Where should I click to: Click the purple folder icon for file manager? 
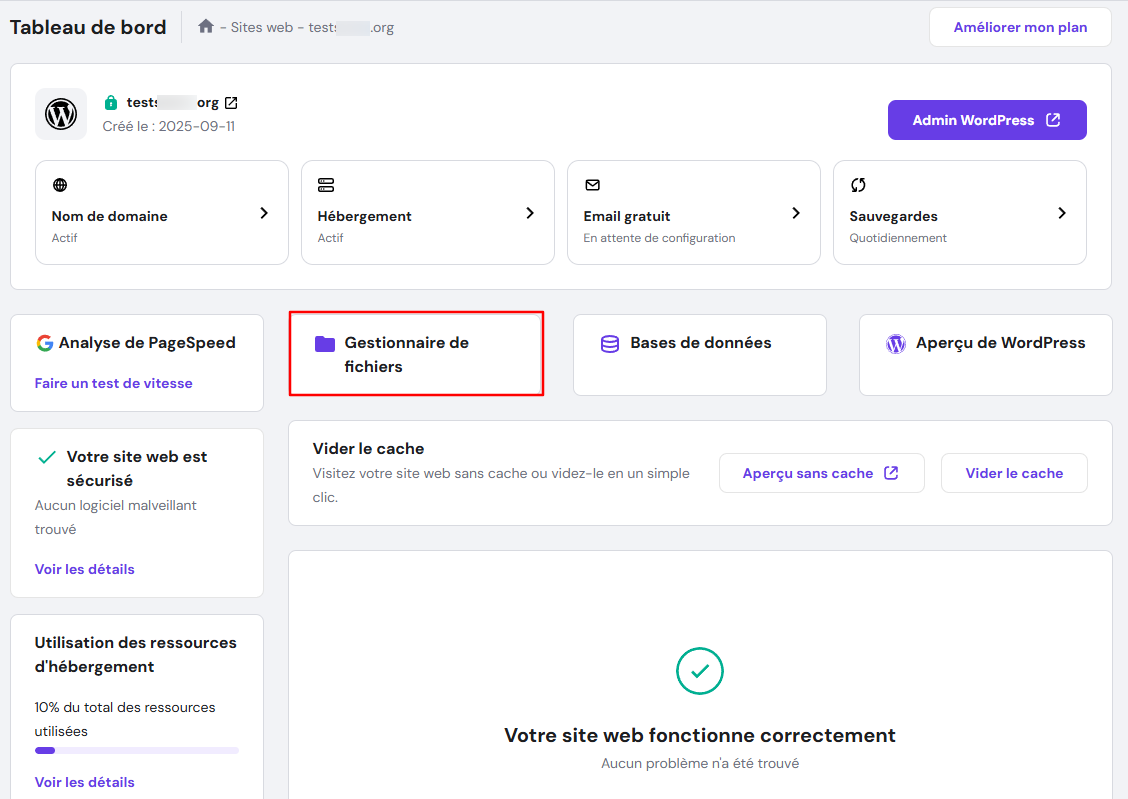(325, 344)
